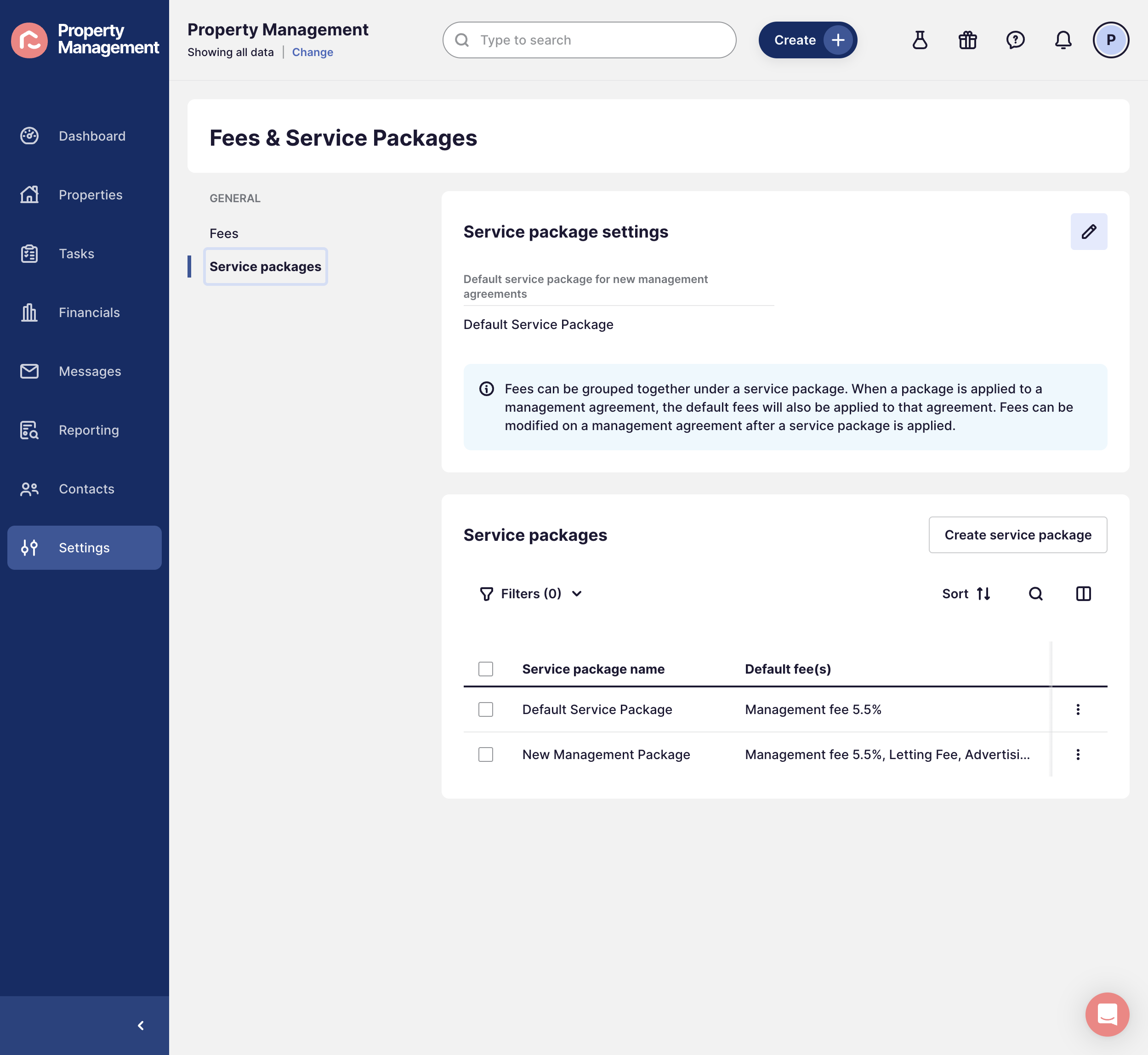Select the Reporting sidebar item

pyautogui.click(x=85, y=430)
